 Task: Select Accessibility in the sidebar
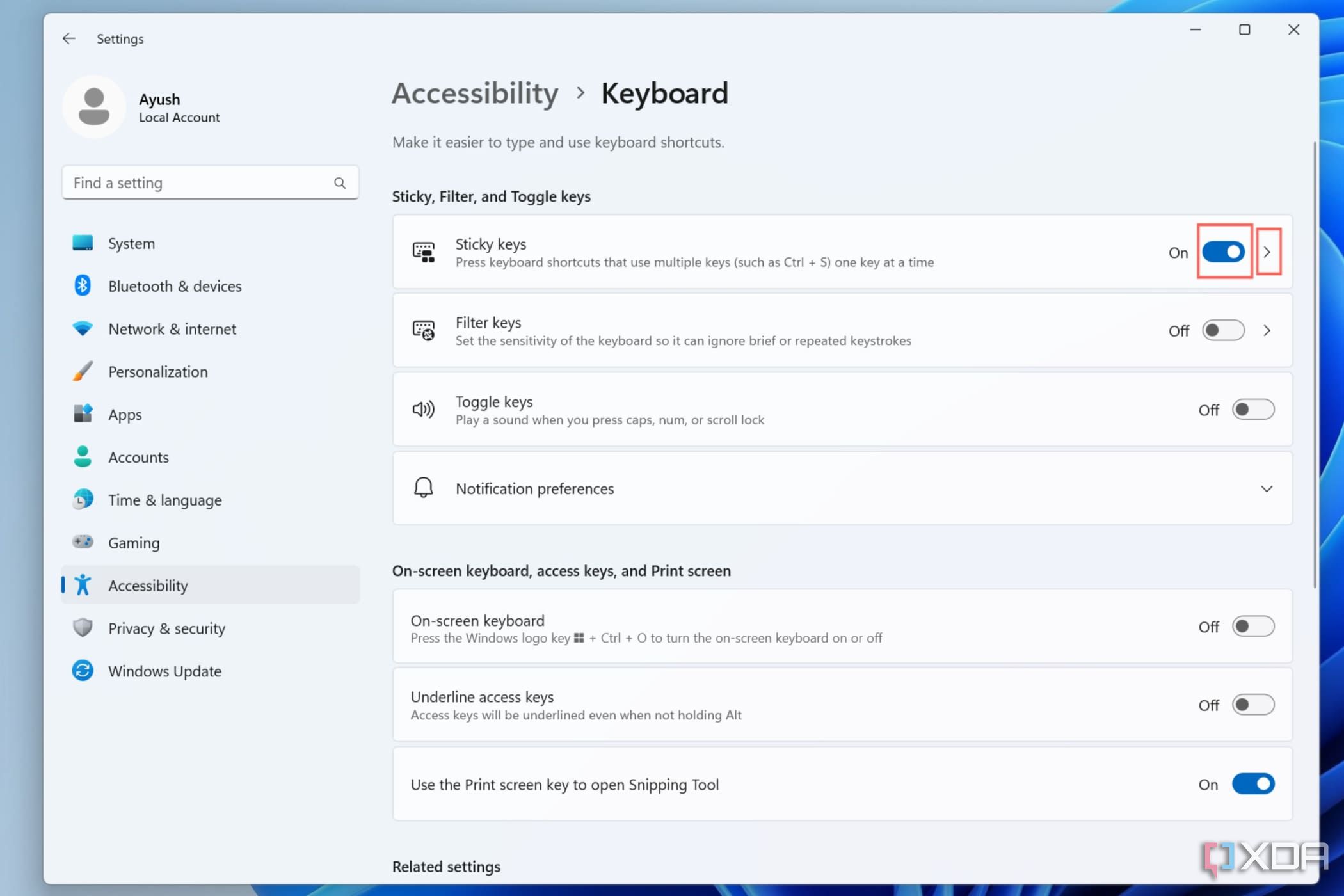(211, 585)
